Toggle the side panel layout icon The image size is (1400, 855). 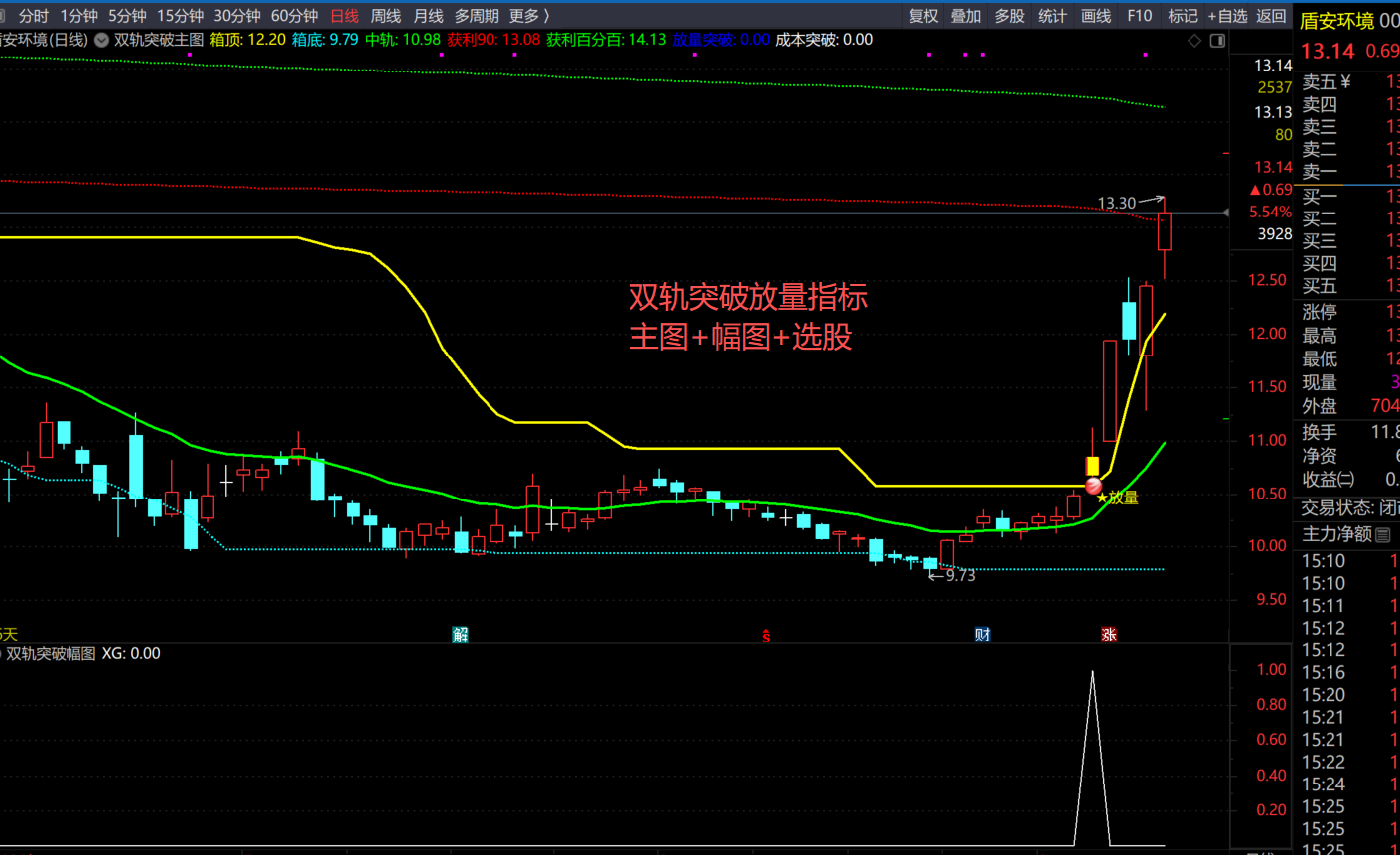(x=1217, y=41)
